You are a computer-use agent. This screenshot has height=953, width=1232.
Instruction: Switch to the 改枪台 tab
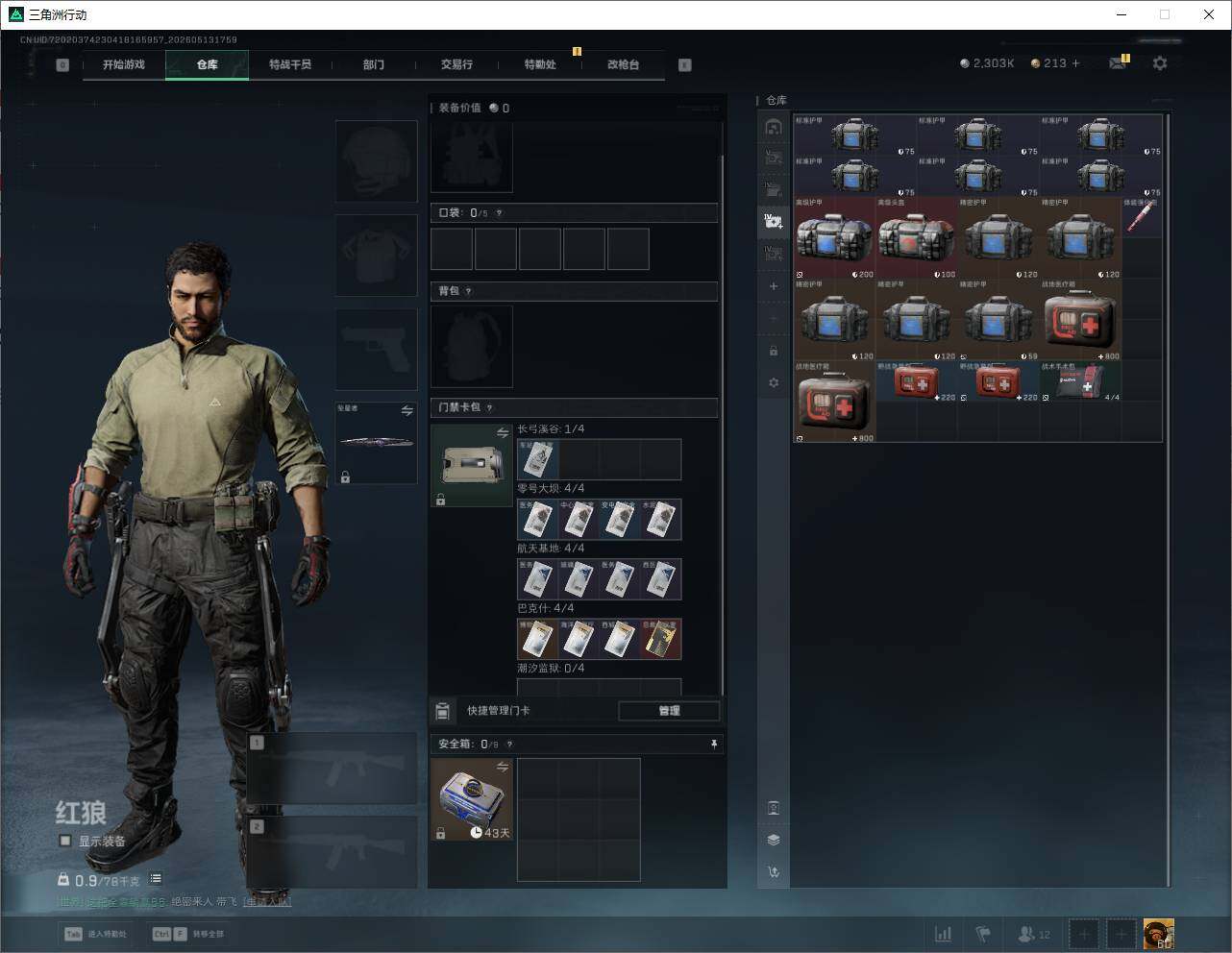click(x=623, y=64)
